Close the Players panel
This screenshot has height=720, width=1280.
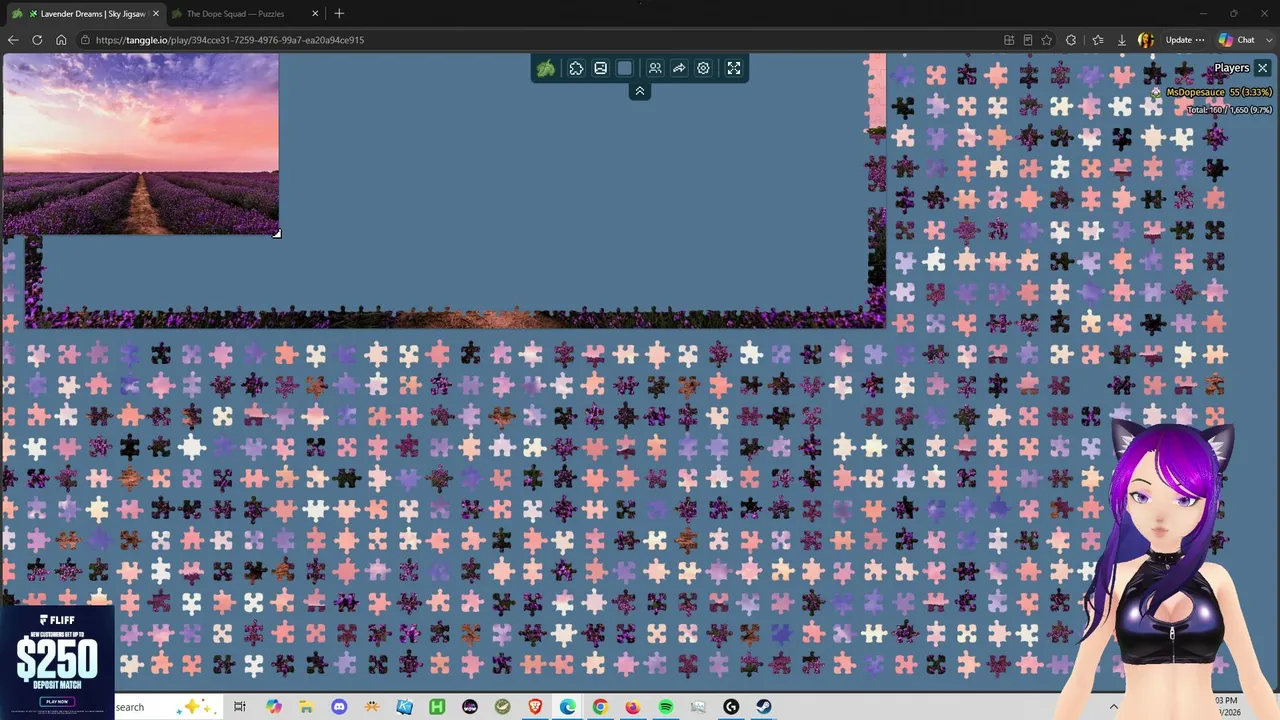[x=1262, y=68]
